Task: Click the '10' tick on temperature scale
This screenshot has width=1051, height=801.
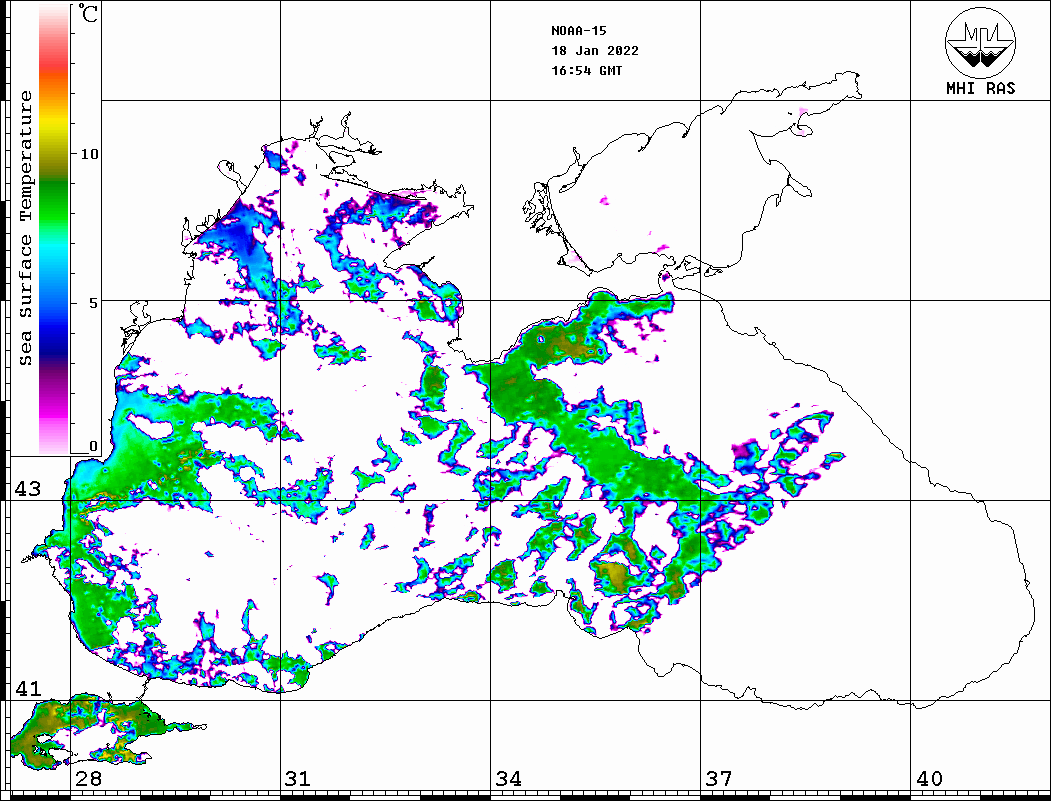Action: [89, 154]
